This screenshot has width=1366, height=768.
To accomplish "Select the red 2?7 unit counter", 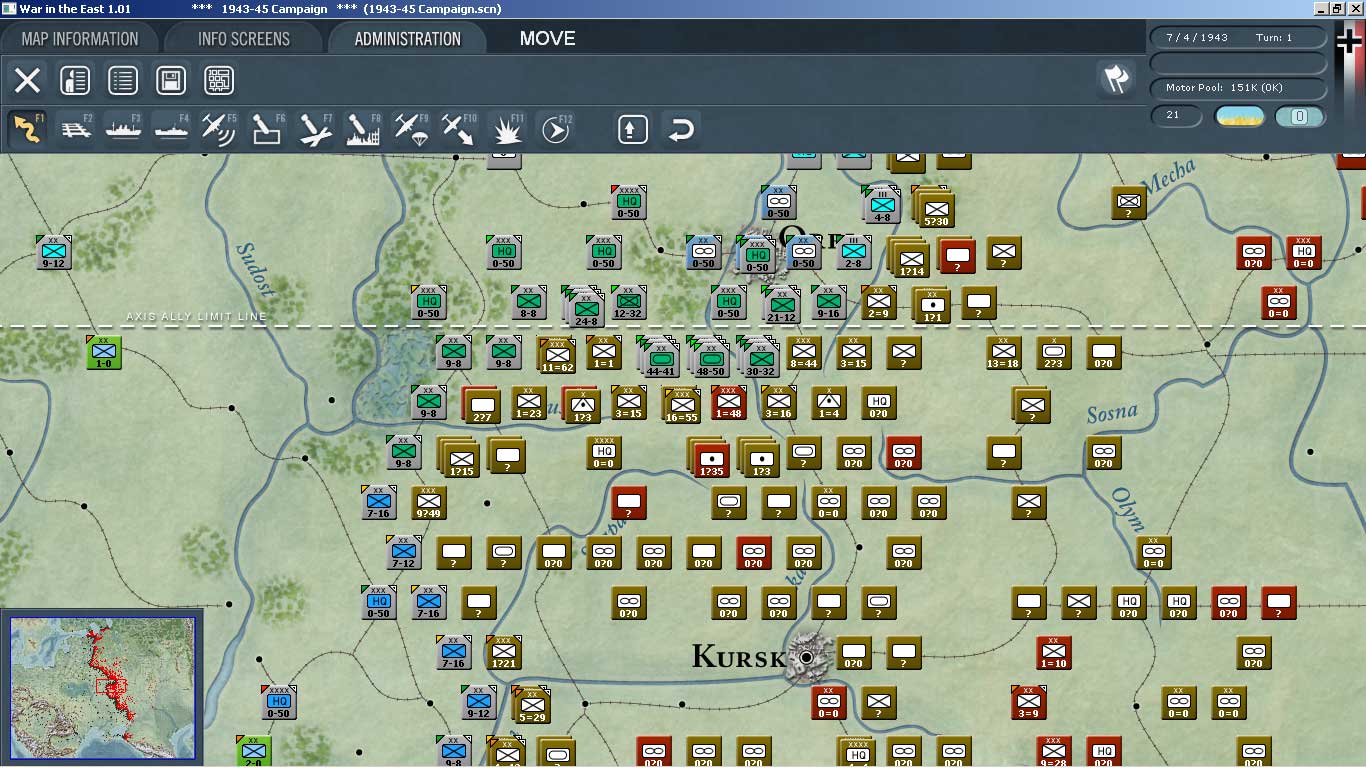I will click(x=480, y=404).
